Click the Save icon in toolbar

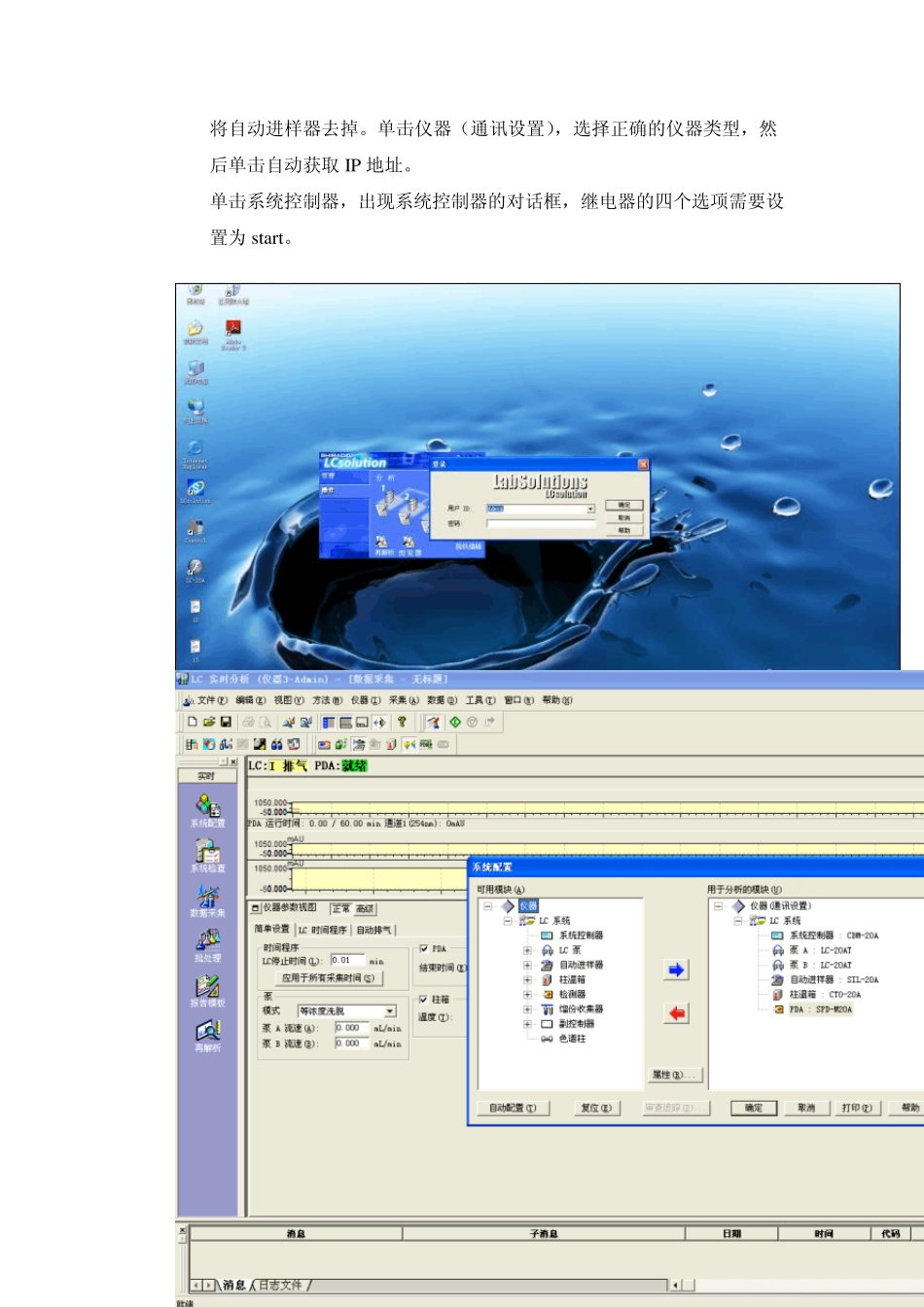[226, 722]
